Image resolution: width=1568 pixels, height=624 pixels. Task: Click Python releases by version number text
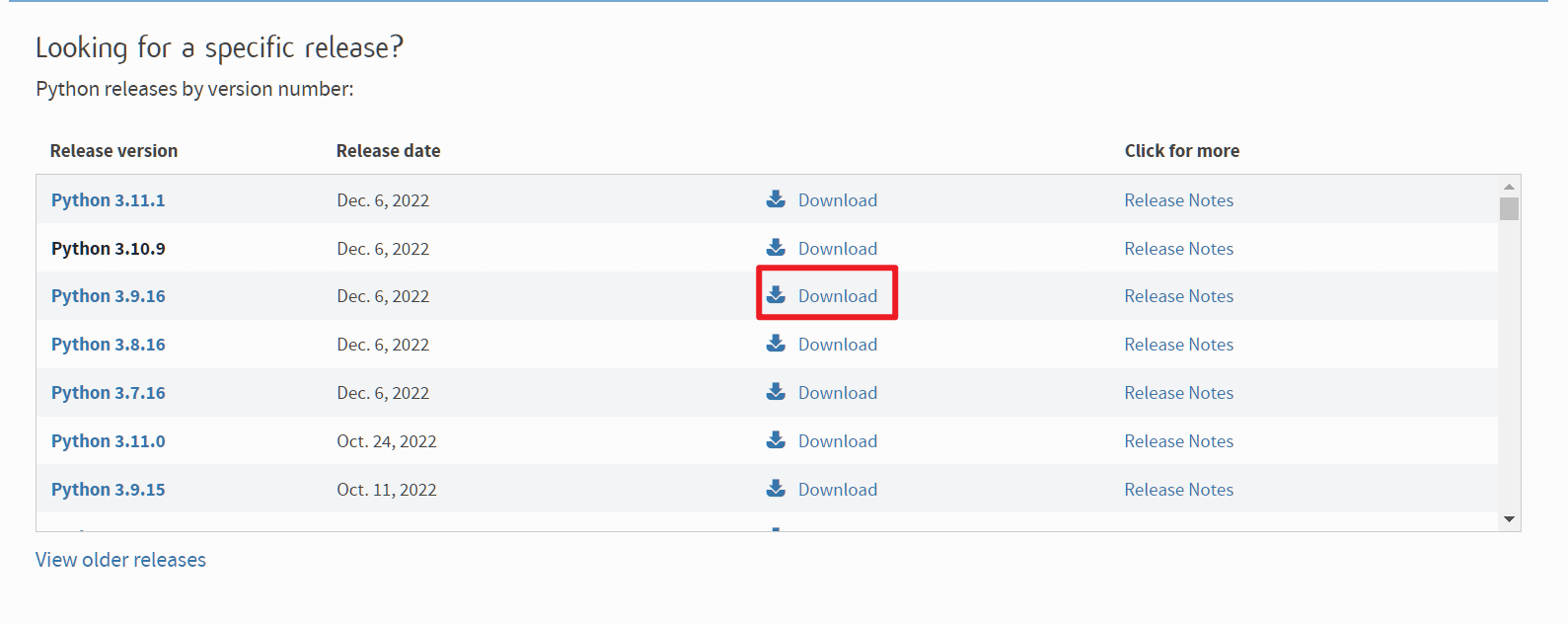coord(194,89)
